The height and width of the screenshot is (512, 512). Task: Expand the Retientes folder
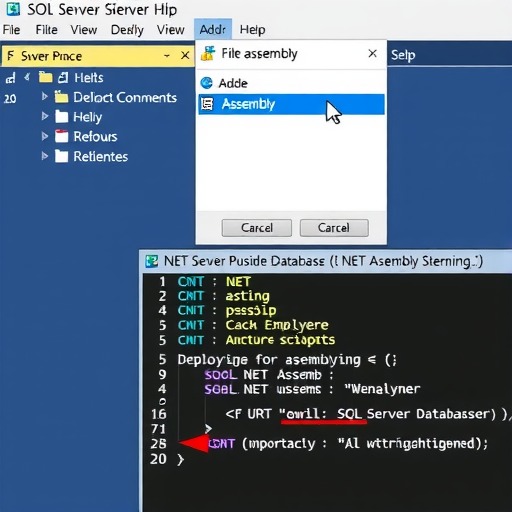[x=45, y=156]
